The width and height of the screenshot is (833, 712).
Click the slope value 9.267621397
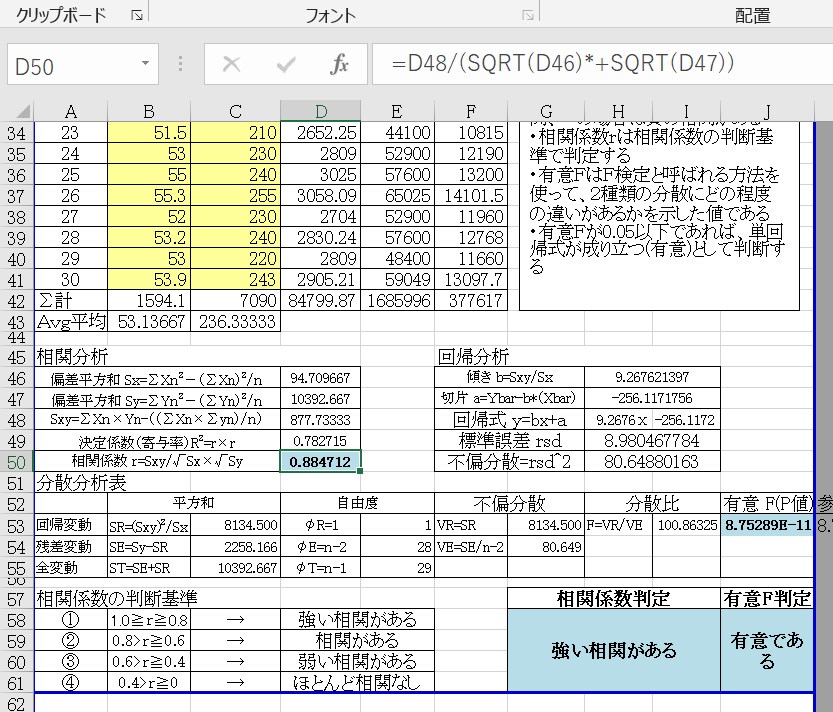click(652, 377)
